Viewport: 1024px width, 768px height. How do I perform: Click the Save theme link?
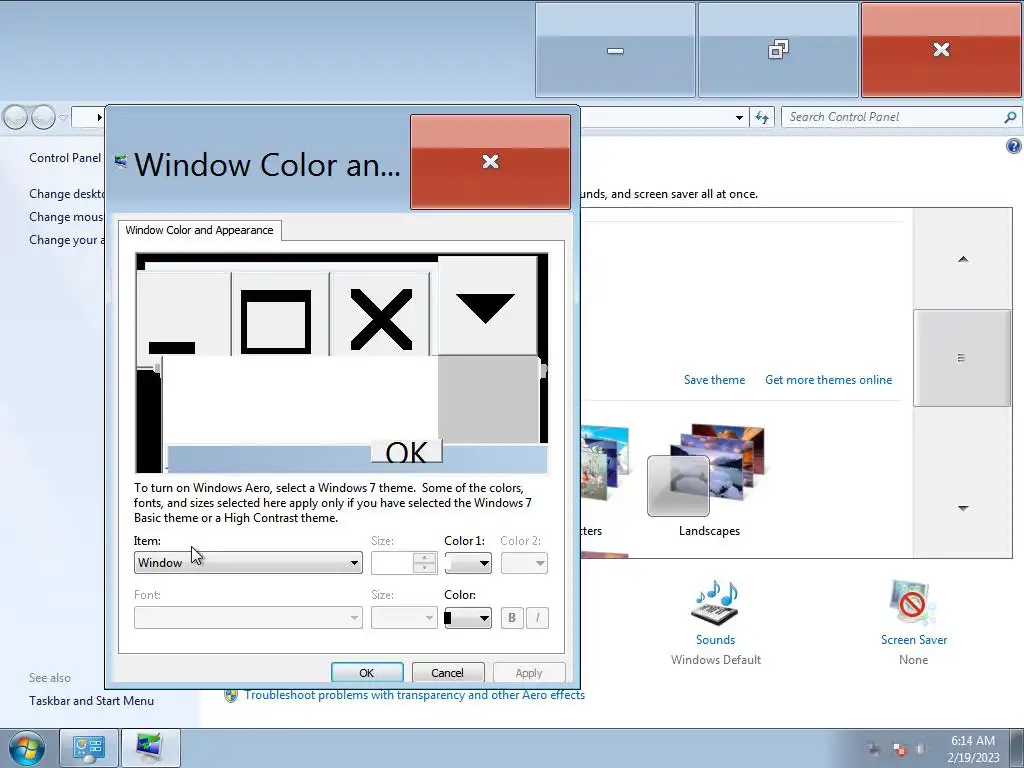coord(714,379)
